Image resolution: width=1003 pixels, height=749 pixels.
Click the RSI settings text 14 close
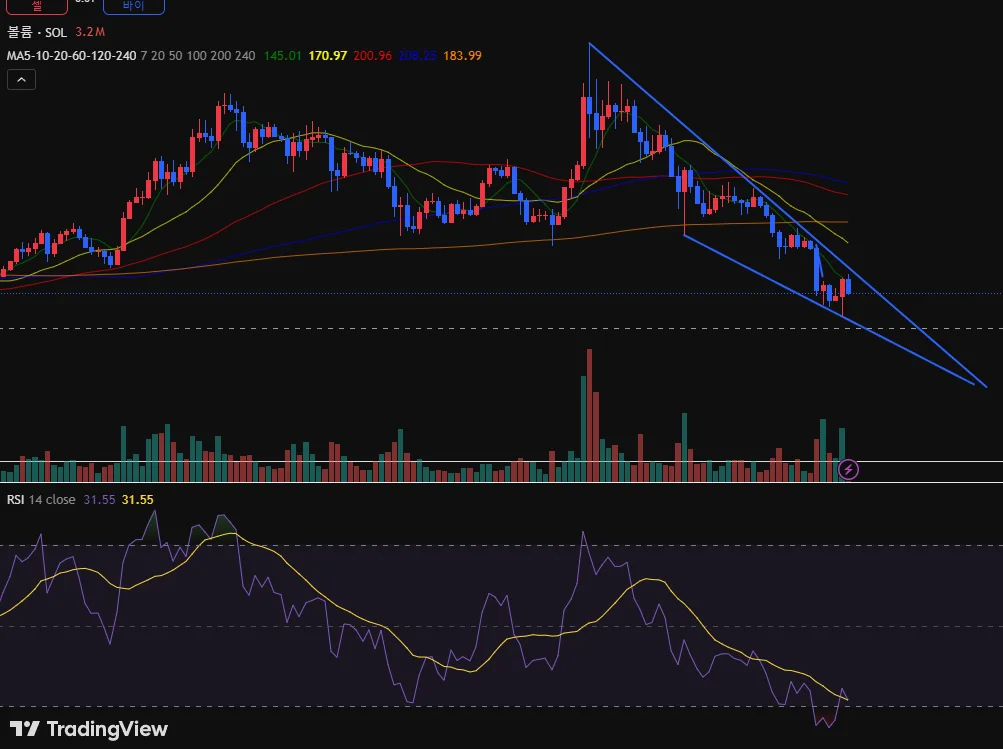(52, 500)
